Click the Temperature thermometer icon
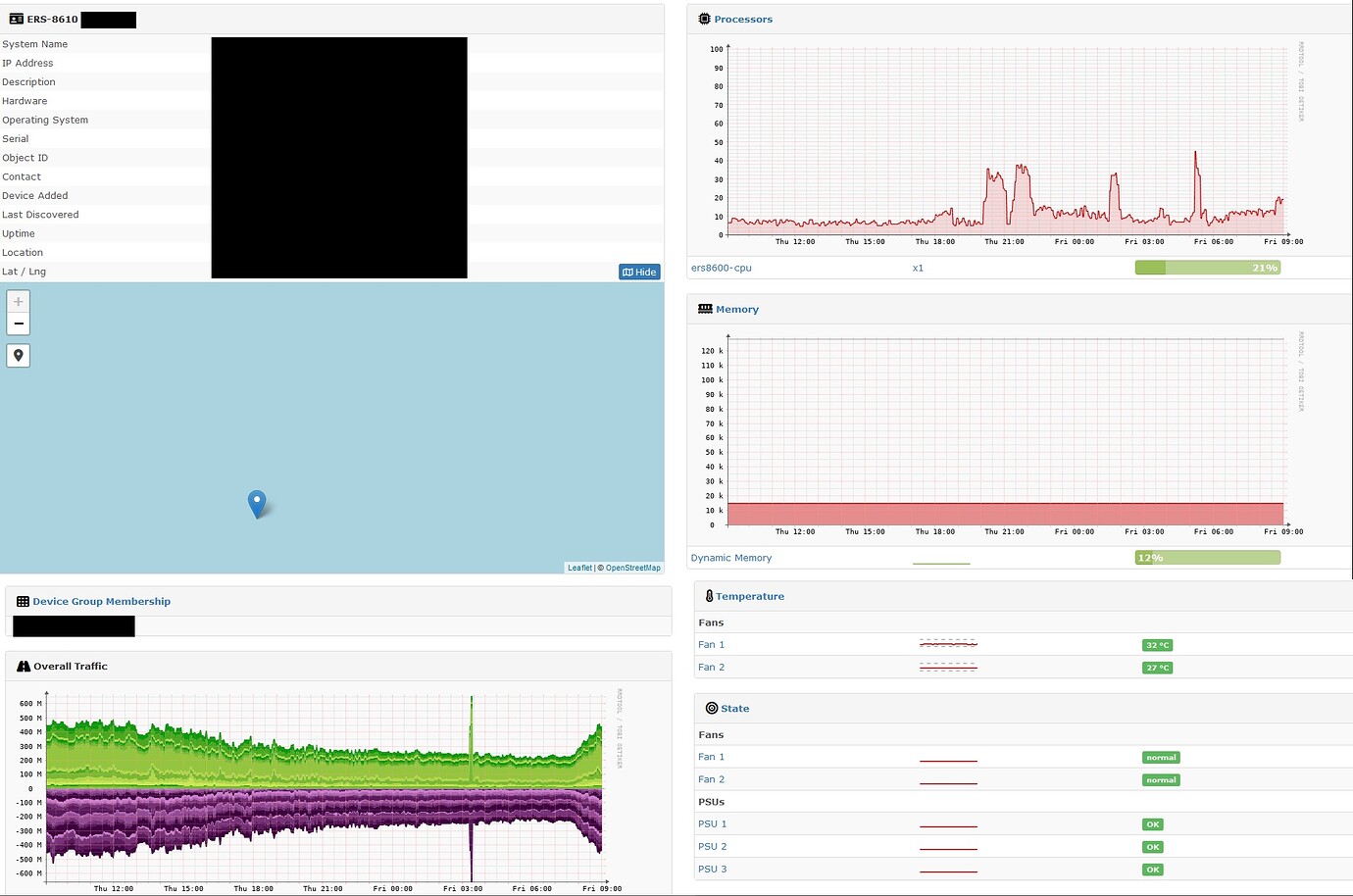 [x=709, y=596]
